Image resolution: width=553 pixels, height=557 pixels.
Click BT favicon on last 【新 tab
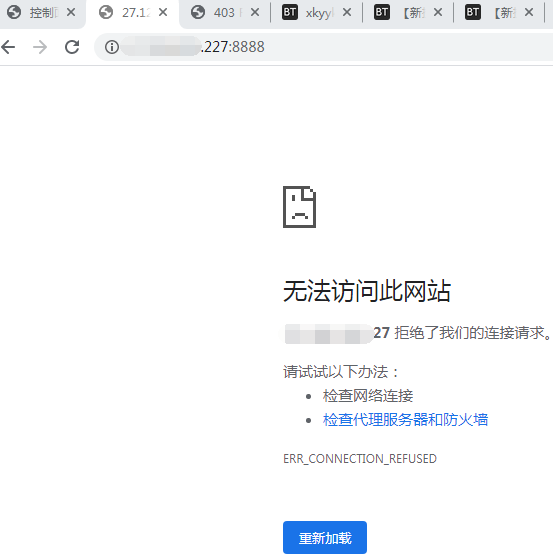point(473,12)
